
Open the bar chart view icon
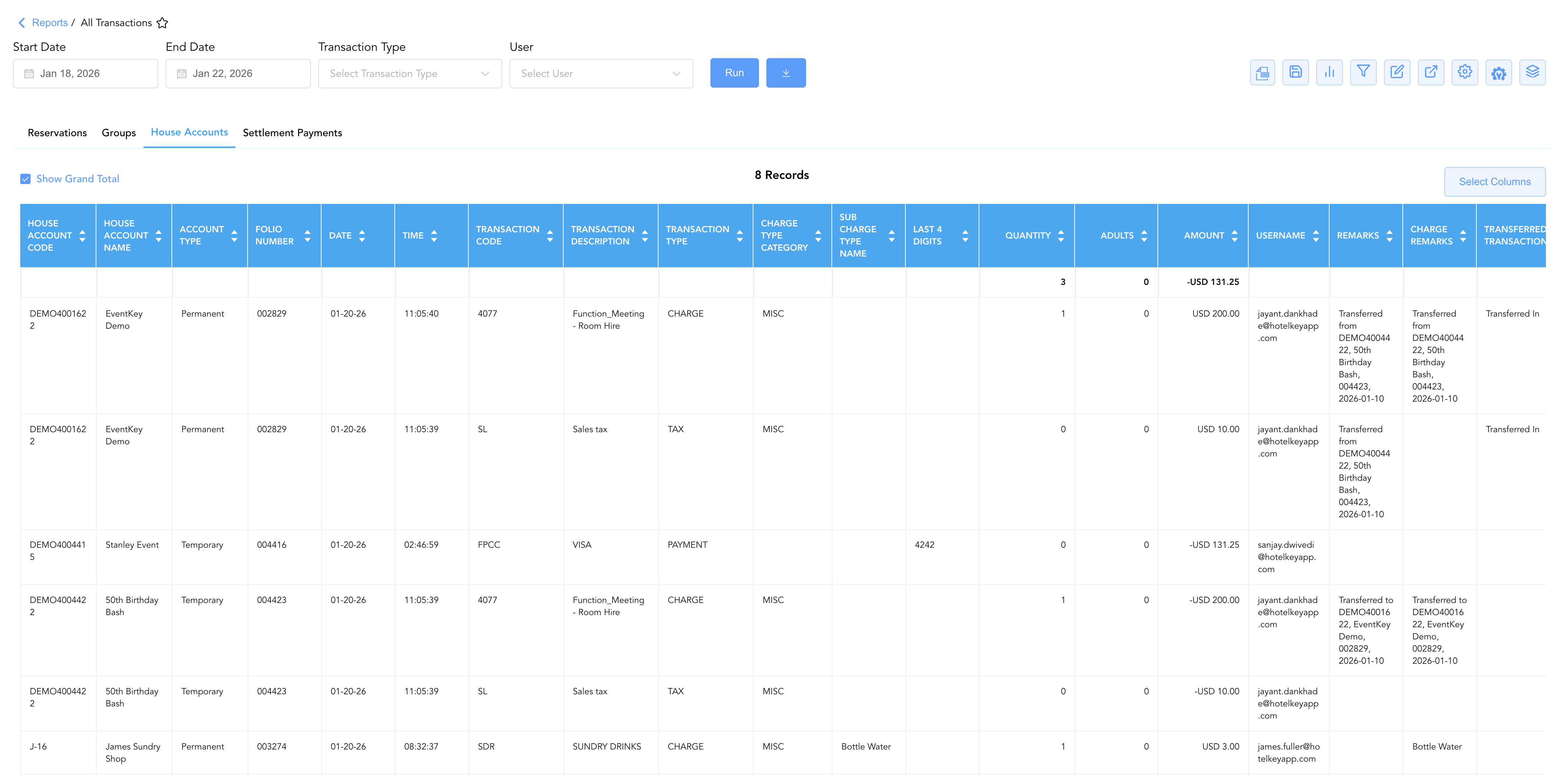coord(1329,73)
